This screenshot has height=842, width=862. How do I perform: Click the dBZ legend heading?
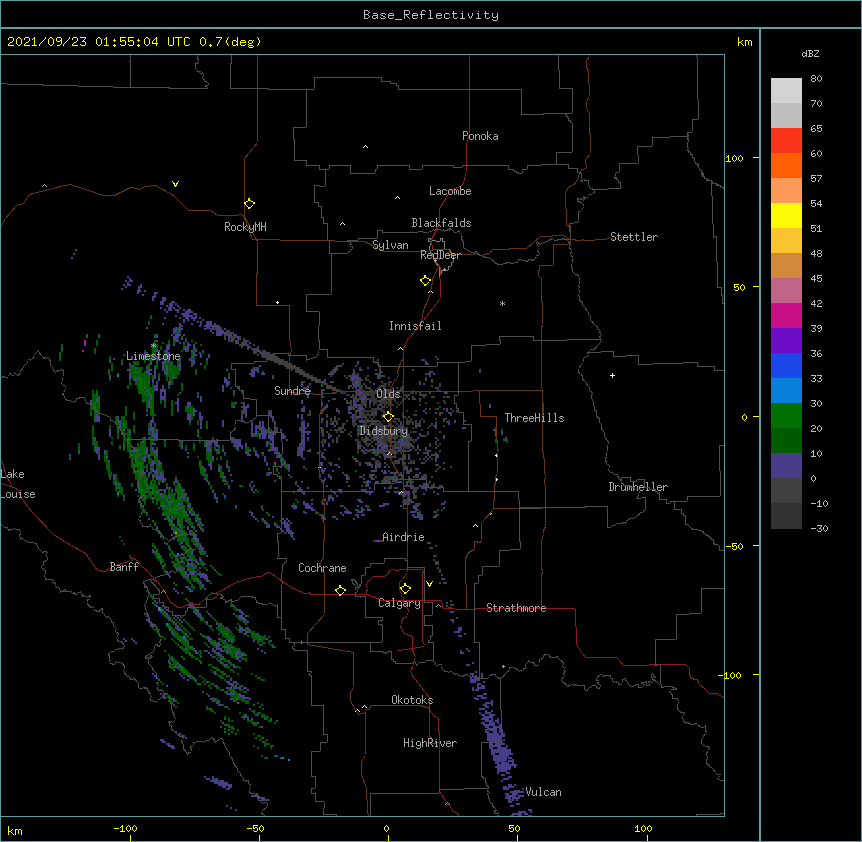[810, 53]
